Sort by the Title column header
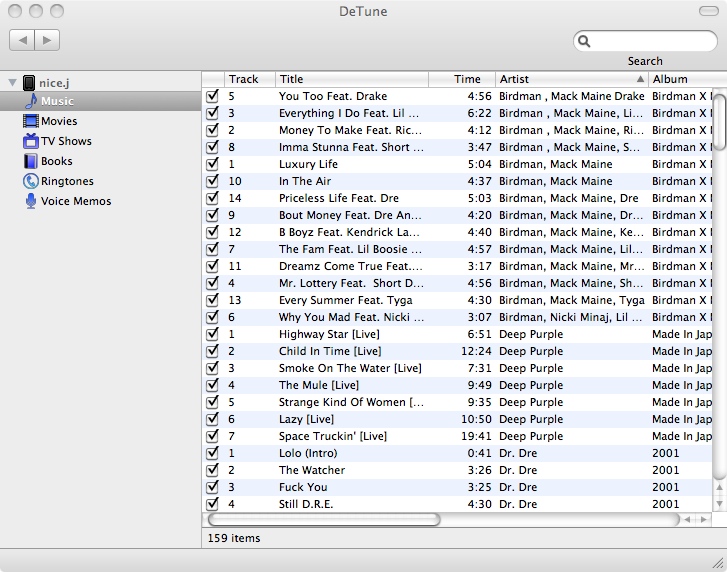The height and width of the screenshot is (572, 727). pos(352,79)
